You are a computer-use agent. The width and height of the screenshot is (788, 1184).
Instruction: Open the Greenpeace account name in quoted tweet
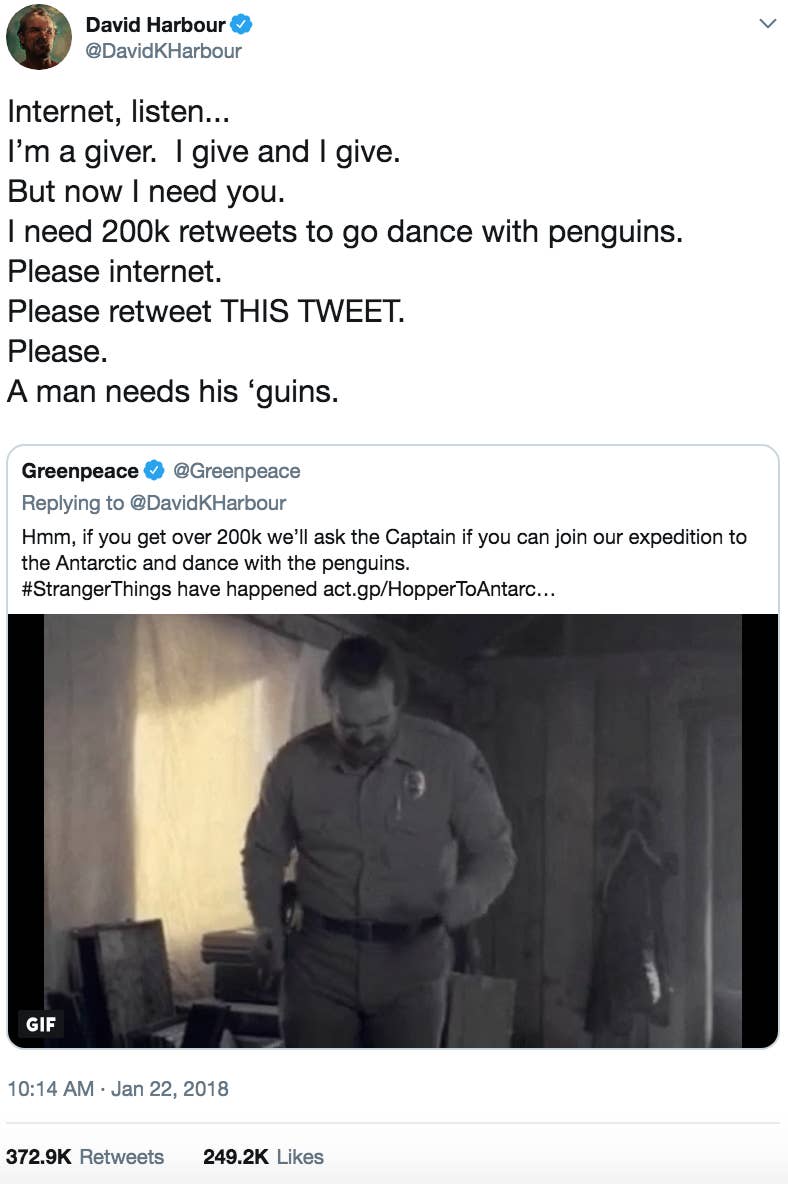tap(80, 470)
